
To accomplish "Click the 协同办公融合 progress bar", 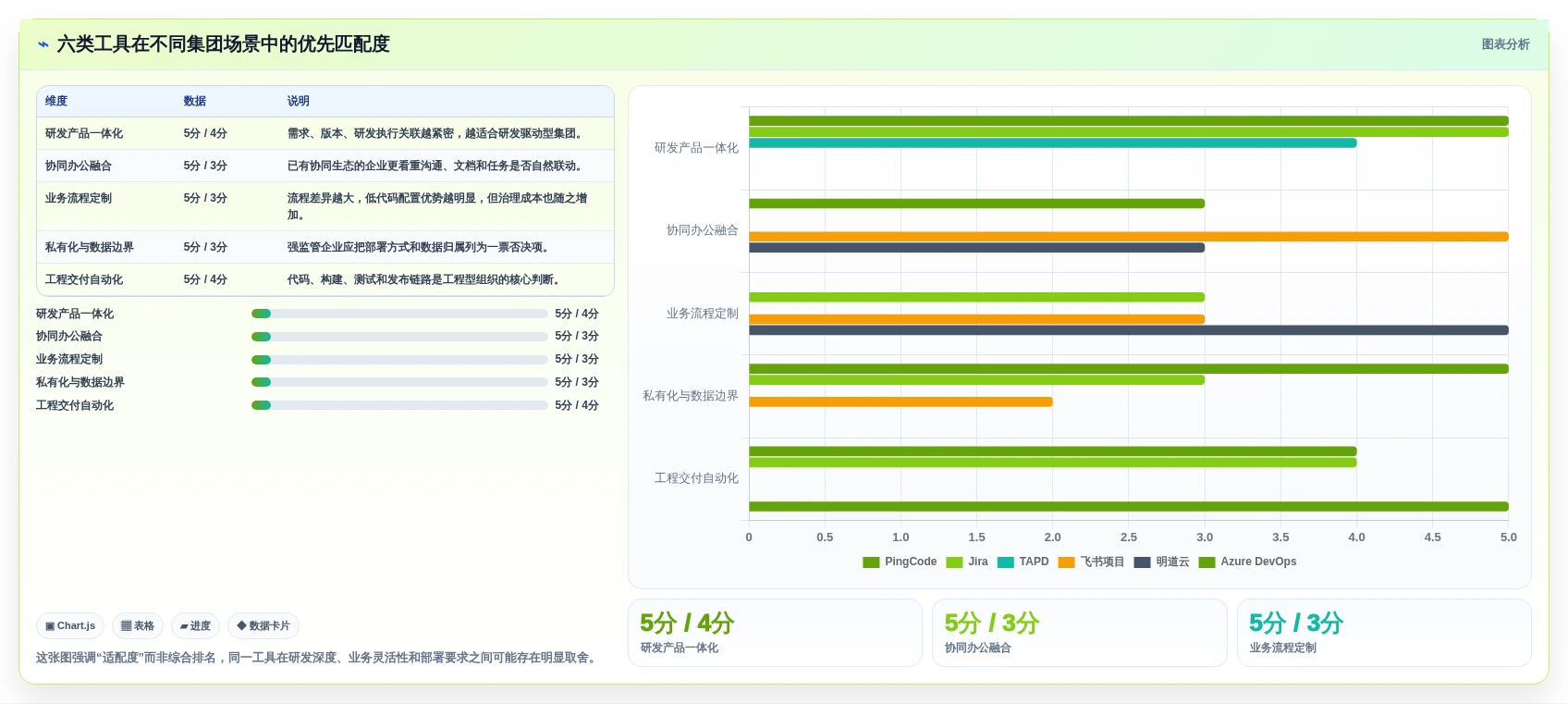I will 399,337.
